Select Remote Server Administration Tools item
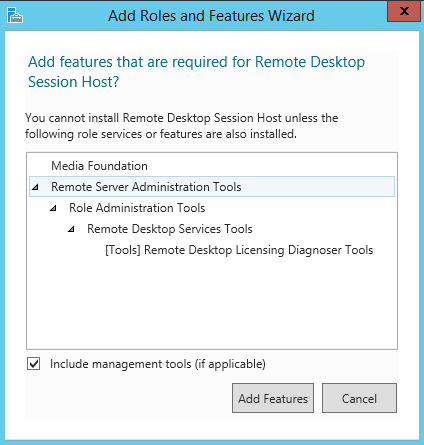Screen dimensions: 424x445 click(x=212, y=187)
